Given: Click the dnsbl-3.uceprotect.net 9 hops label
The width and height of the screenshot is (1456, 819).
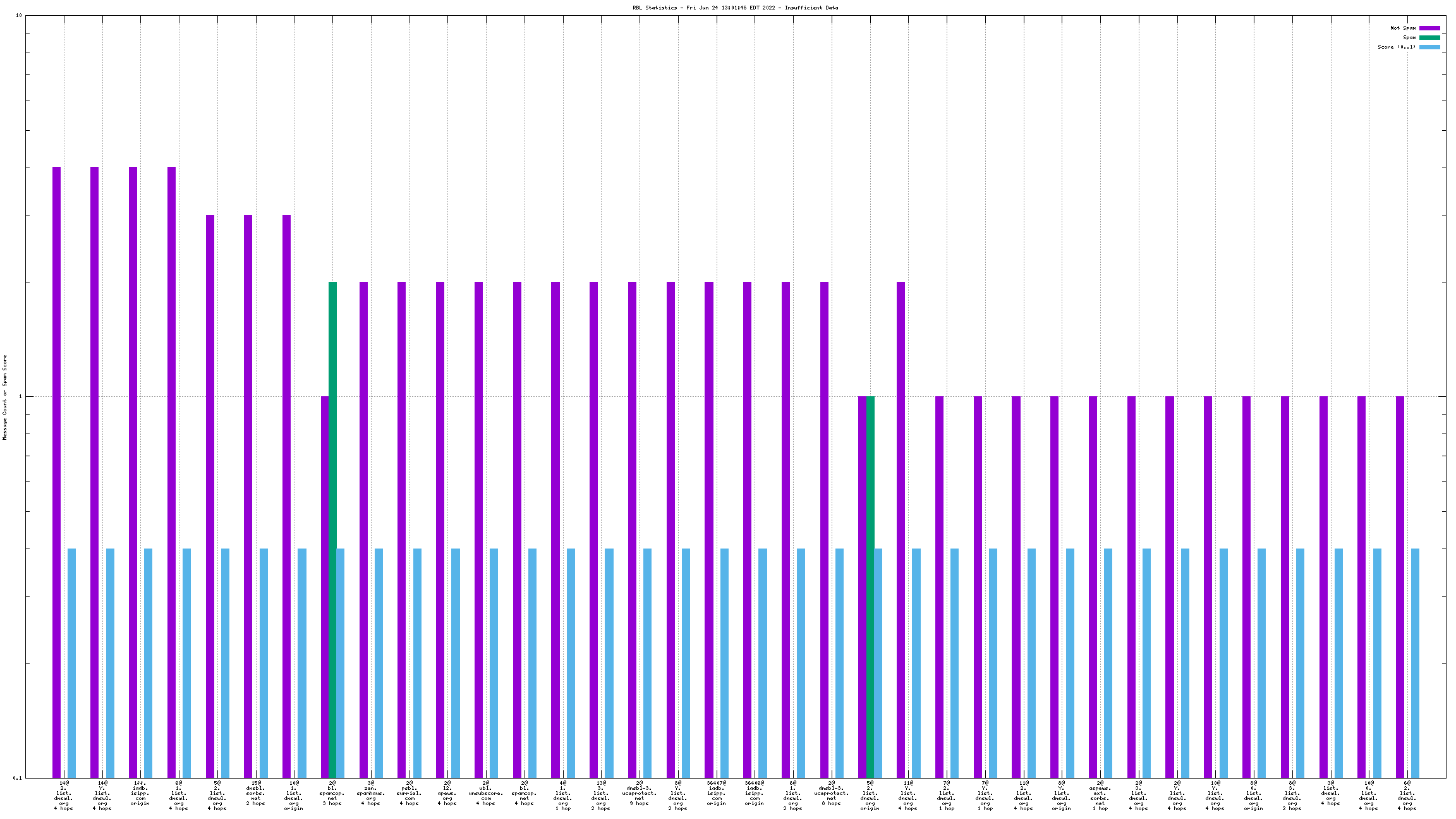Looking at the screenshot, I should tap(640, 794).
